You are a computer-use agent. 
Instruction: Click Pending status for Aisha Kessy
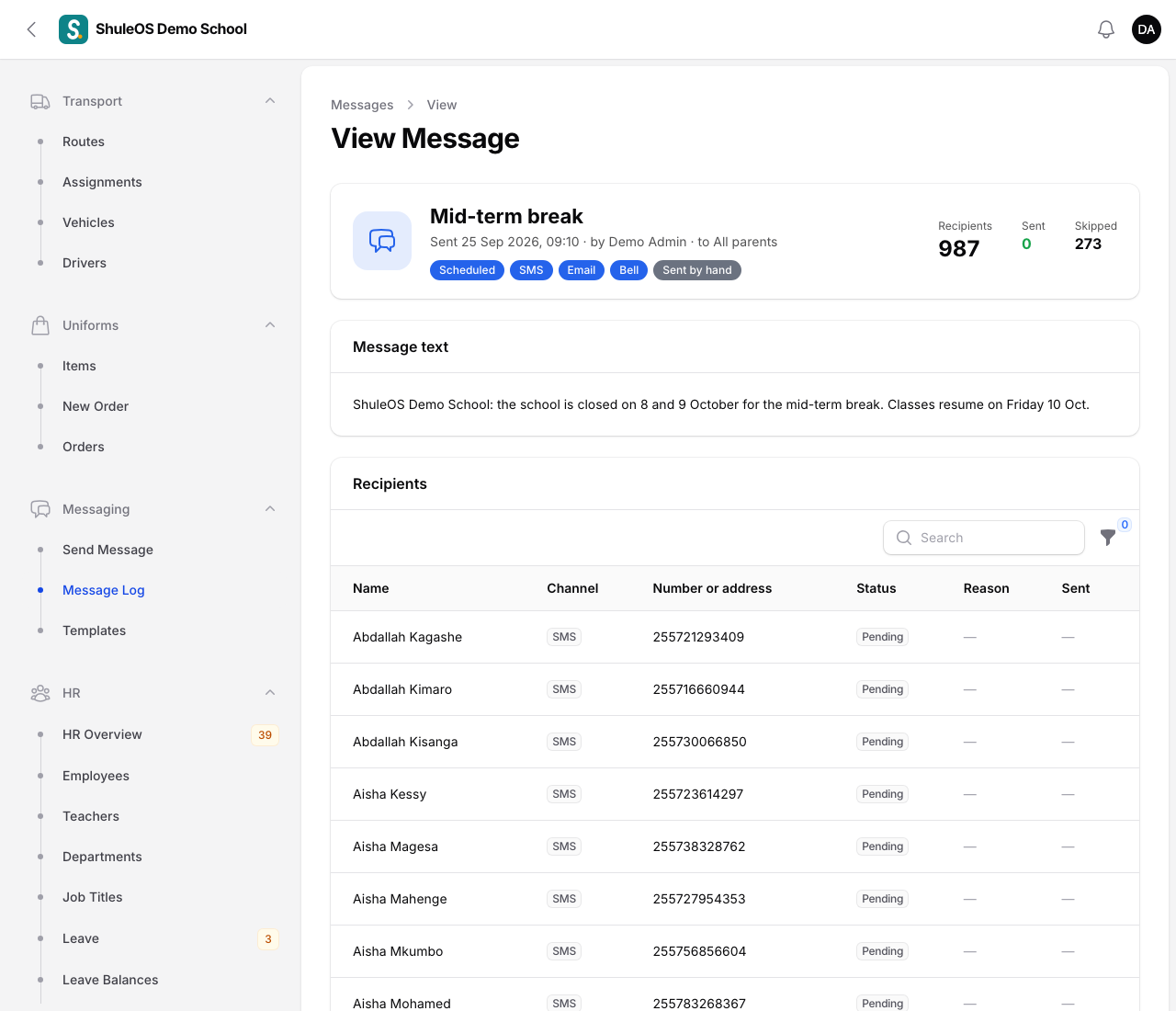882,794
